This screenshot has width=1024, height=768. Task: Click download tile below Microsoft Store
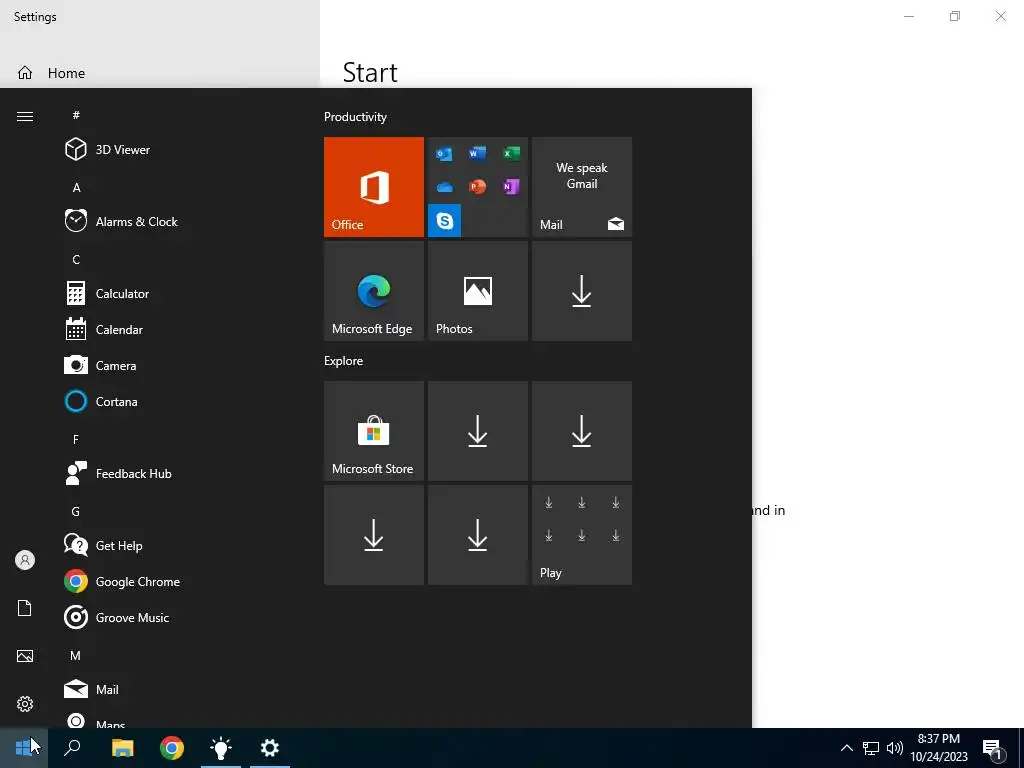point(374,535)
